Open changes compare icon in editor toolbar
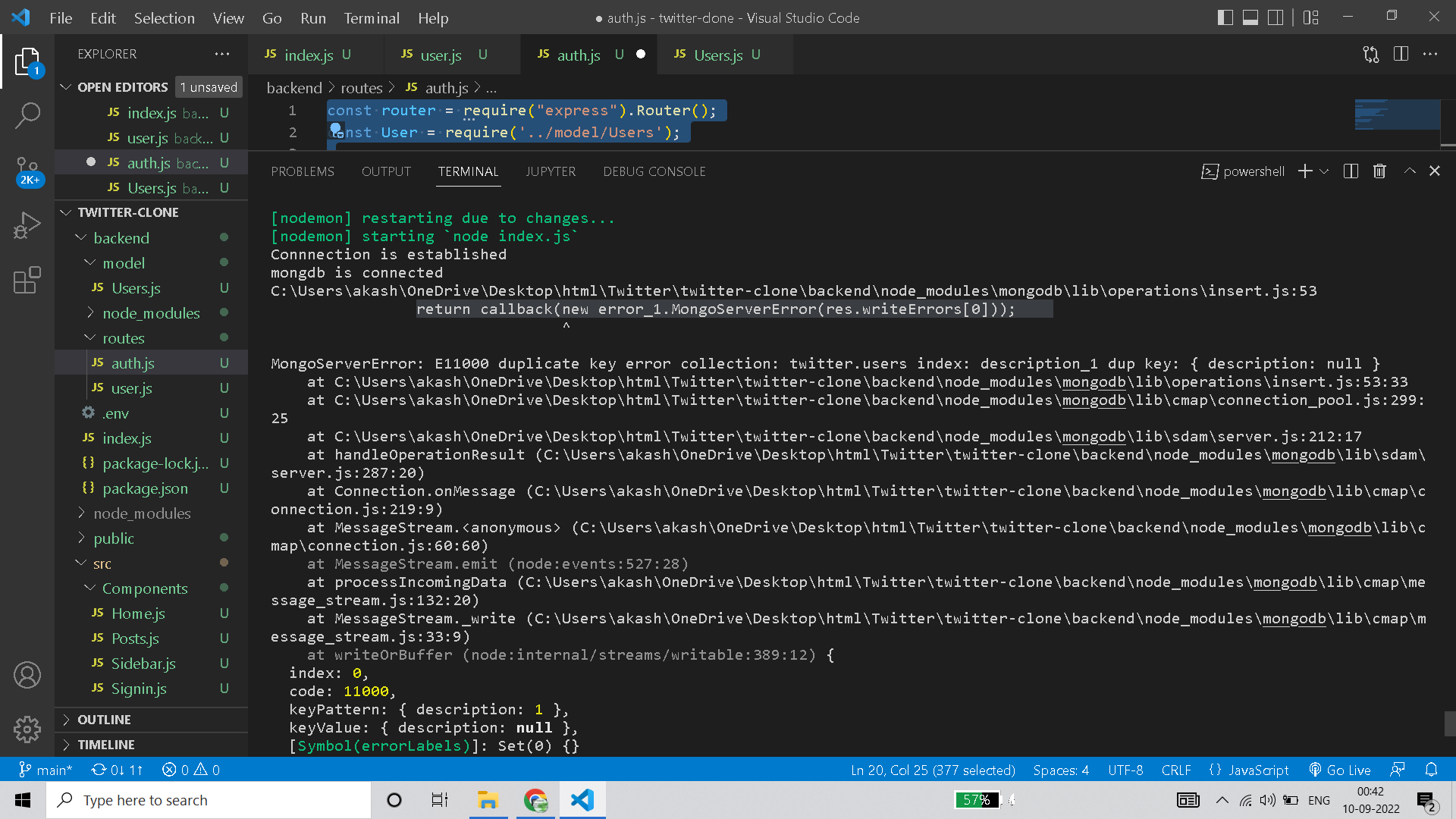Screen dimensions: 1456x819 1371,54
